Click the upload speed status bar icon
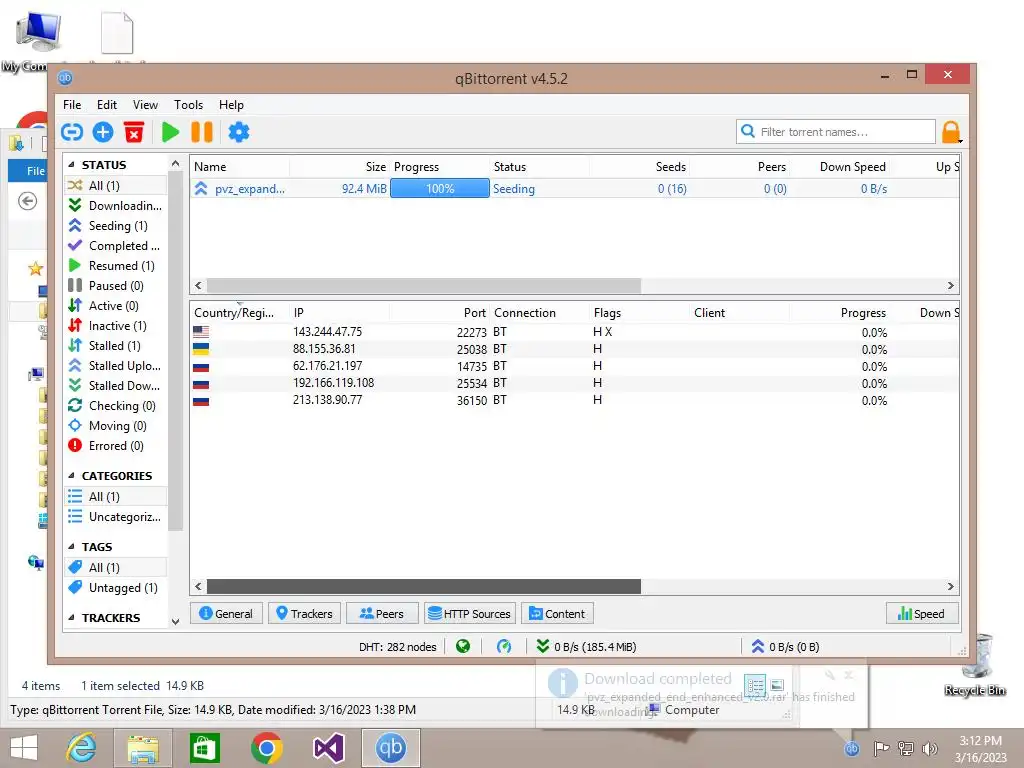Screen dimensions: 1024x768 click(758, 647)
